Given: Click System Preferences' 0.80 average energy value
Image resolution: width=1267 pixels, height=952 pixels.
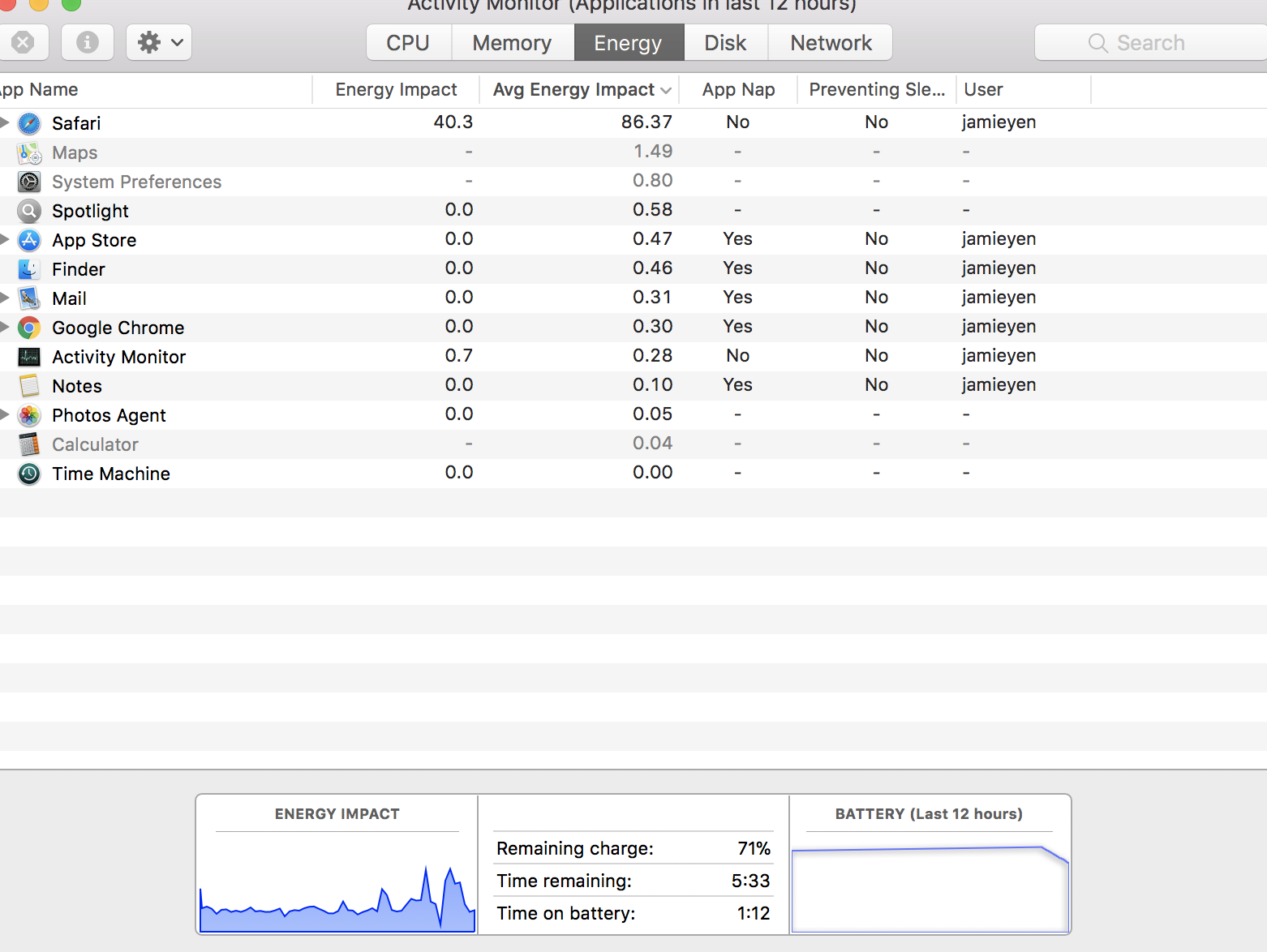Looking at the screenshot, I should pos(653,180).
